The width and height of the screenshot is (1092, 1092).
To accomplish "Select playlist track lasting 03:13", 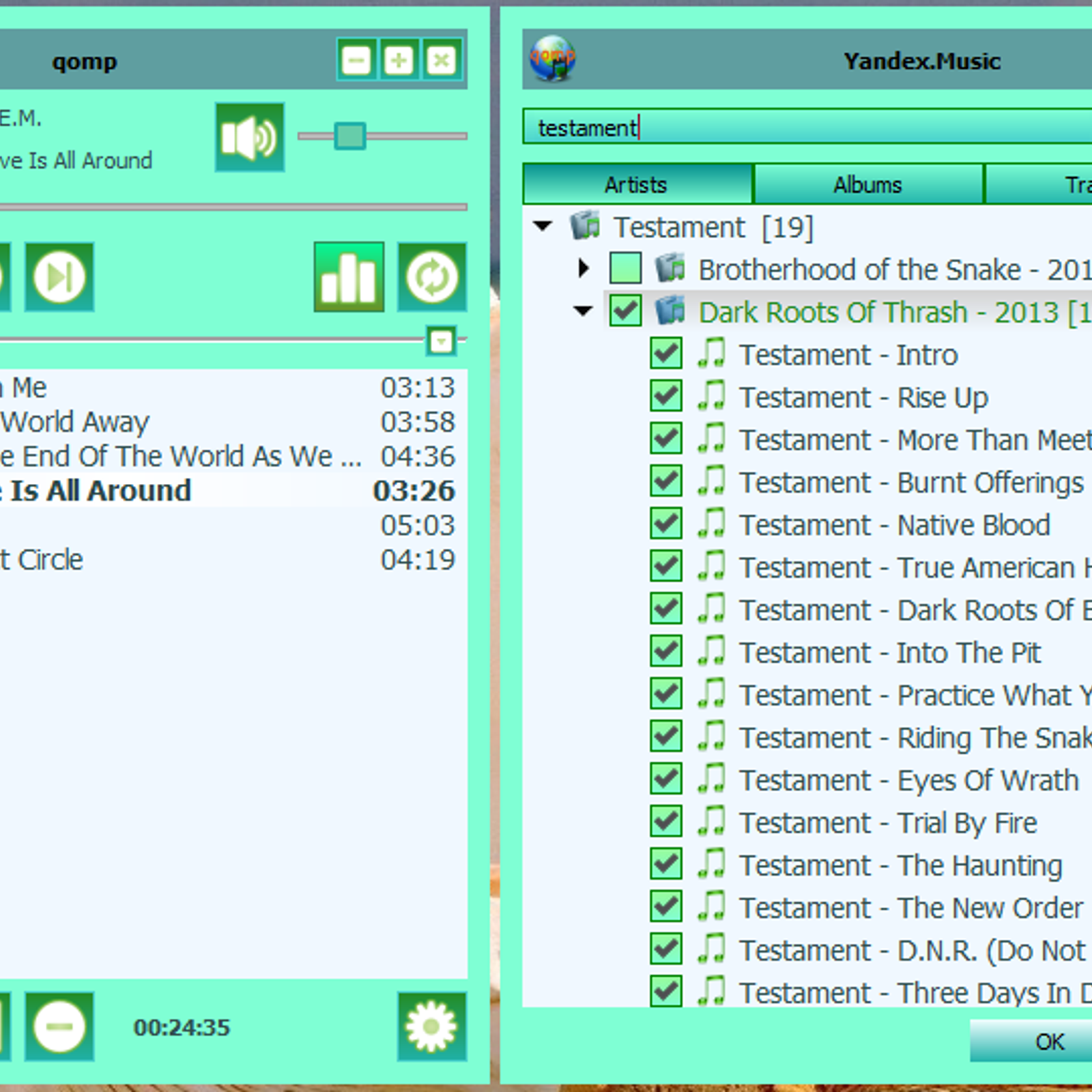I will click(233, 388).
